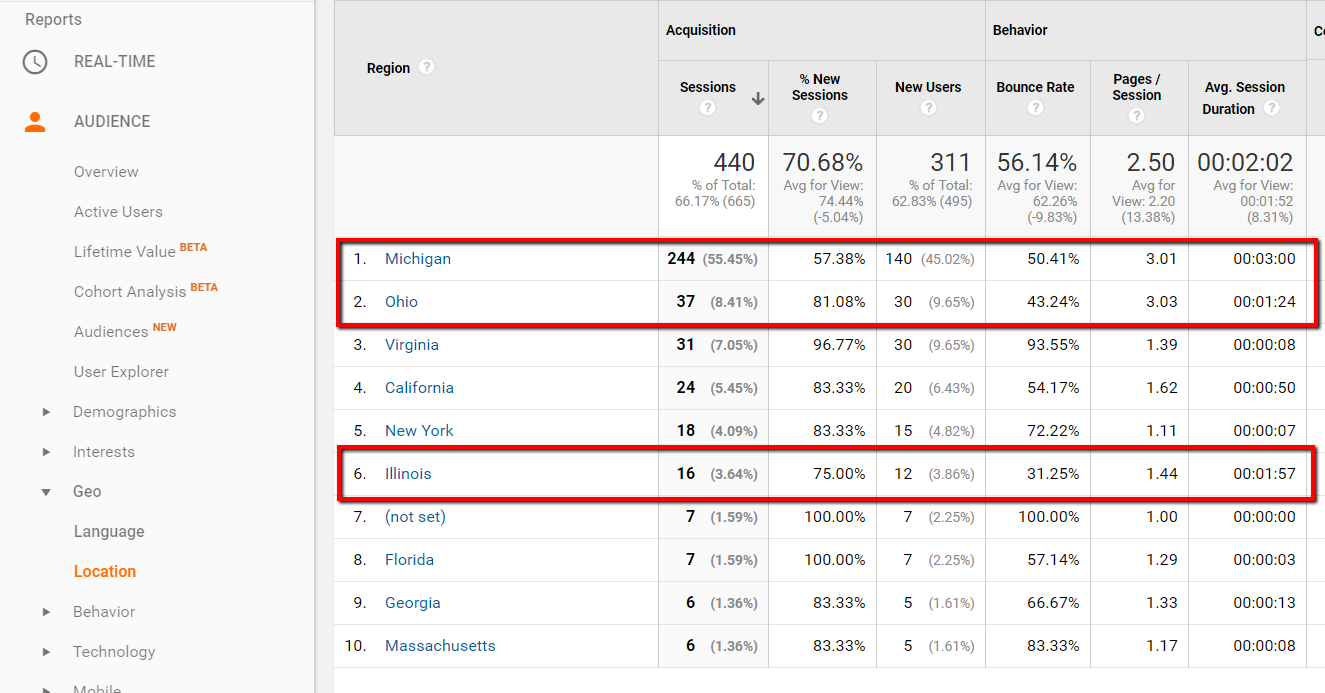Open Active Users report
Image resolution: width=1325 pixels, height=693 pixels.
(118, 212)
